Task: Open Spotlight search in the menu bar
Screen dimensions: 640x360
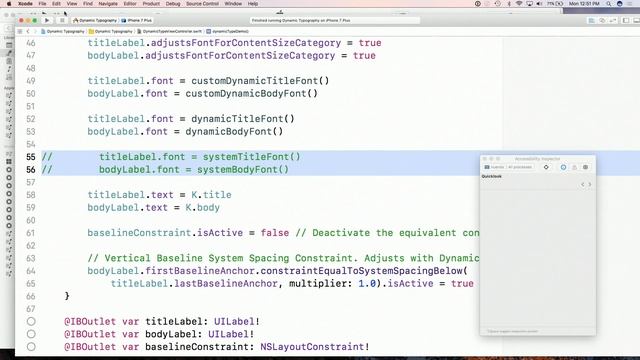Action: [609, 4]
